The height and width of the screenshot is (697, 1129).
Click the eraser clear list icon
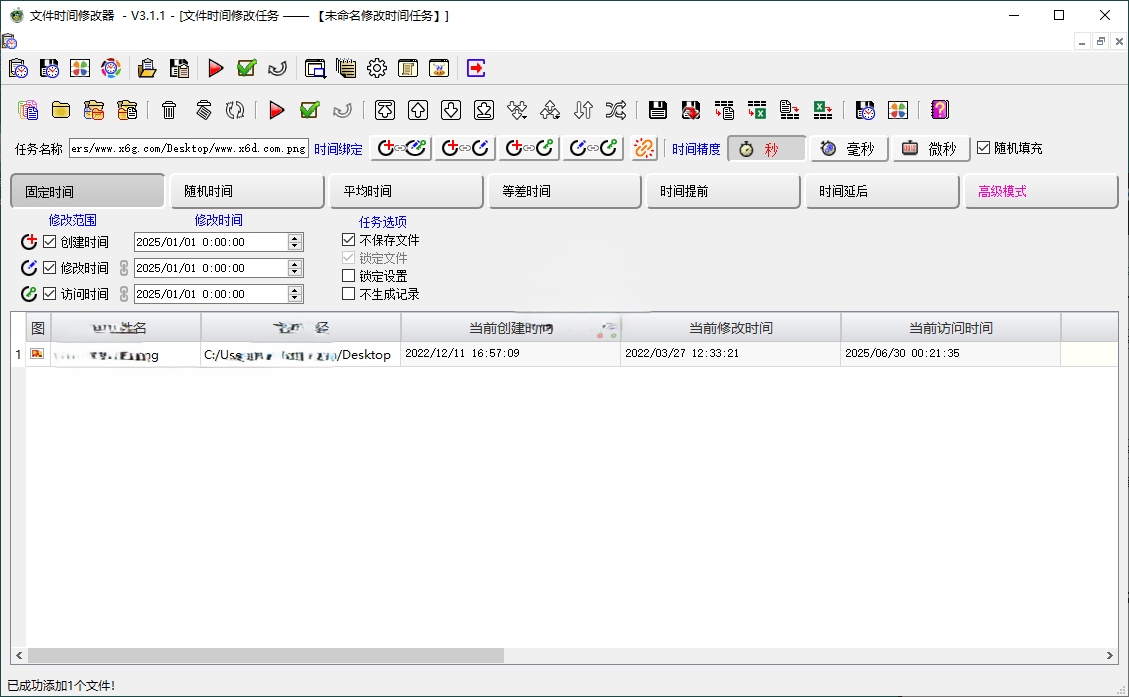tap(204, 110)
